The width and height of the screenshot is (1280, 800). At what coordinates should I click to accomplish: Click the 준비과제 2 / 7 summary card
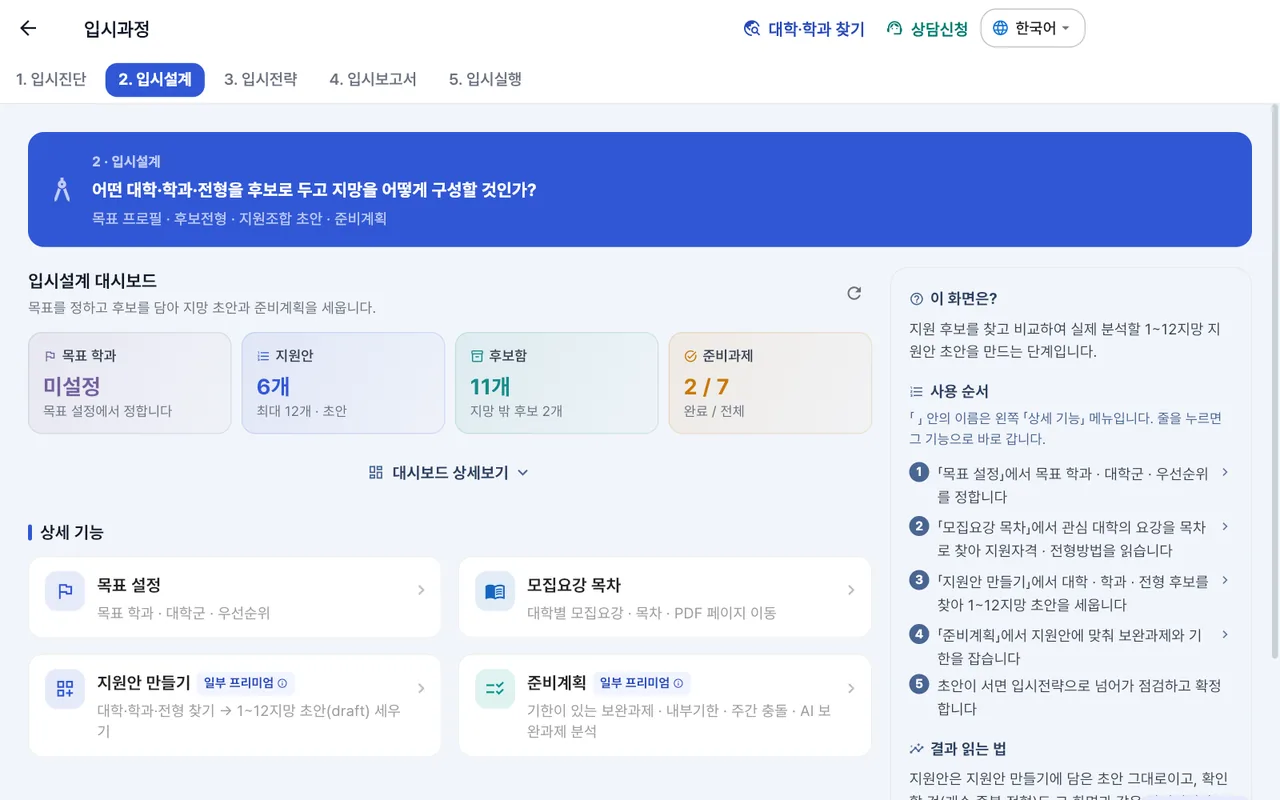(x=770, y=383)
